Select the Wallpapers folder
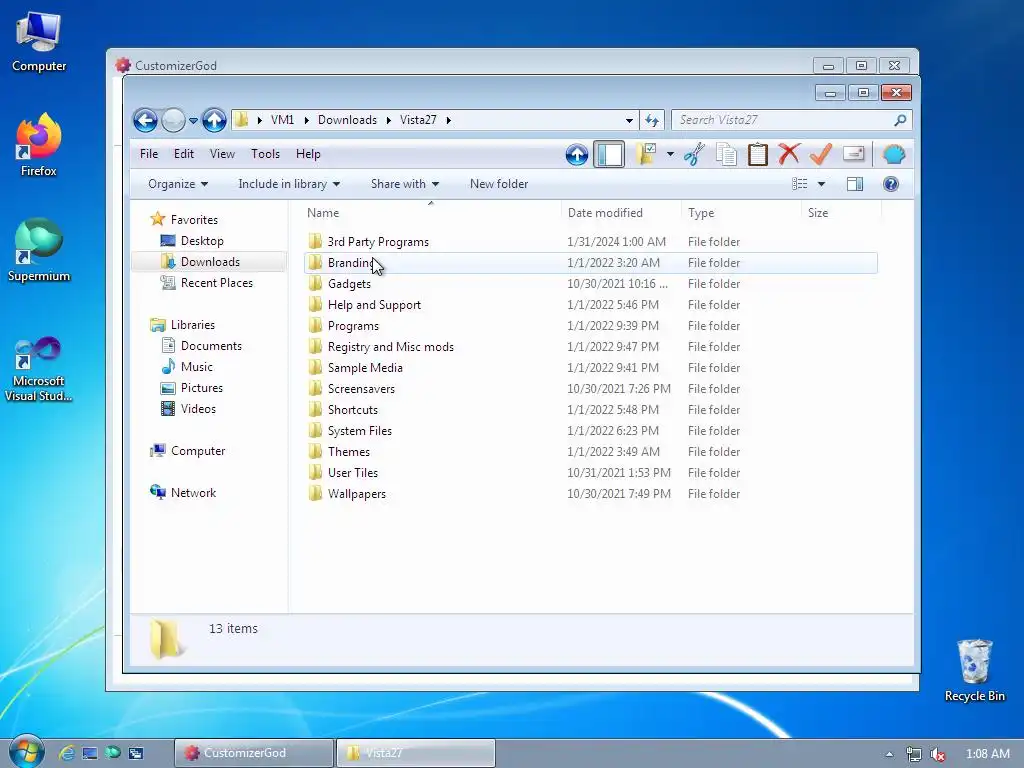This screenshot has height=768, width=1024. 590,494
